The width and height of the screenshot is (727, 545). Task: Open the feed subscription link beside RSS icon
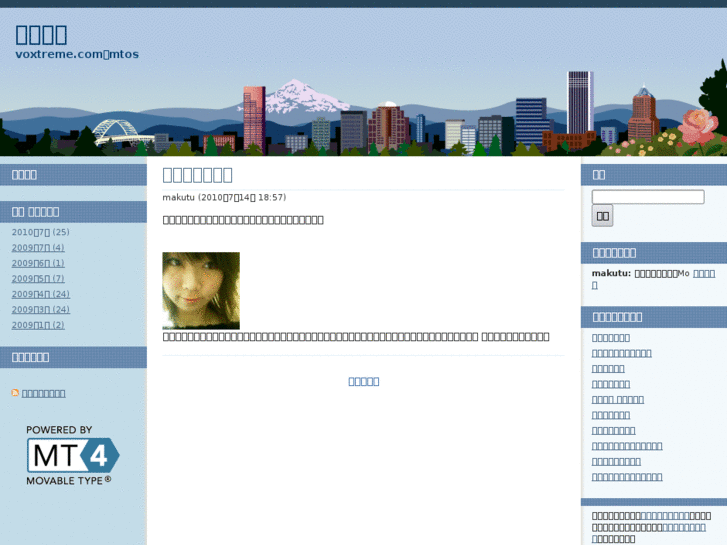coord(44,393)
